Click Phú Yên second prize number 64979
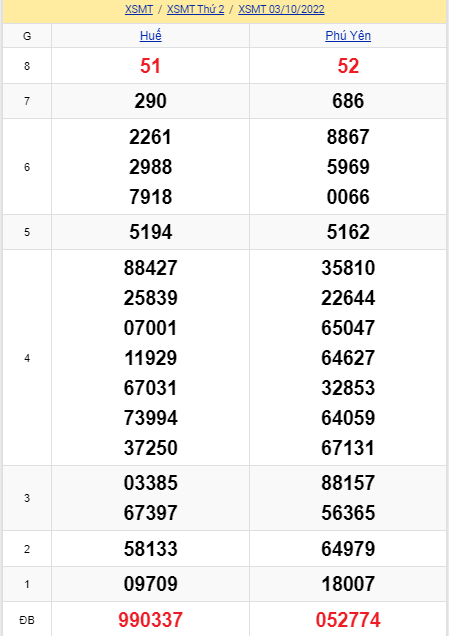449x636 pixels. pos(348,549)
